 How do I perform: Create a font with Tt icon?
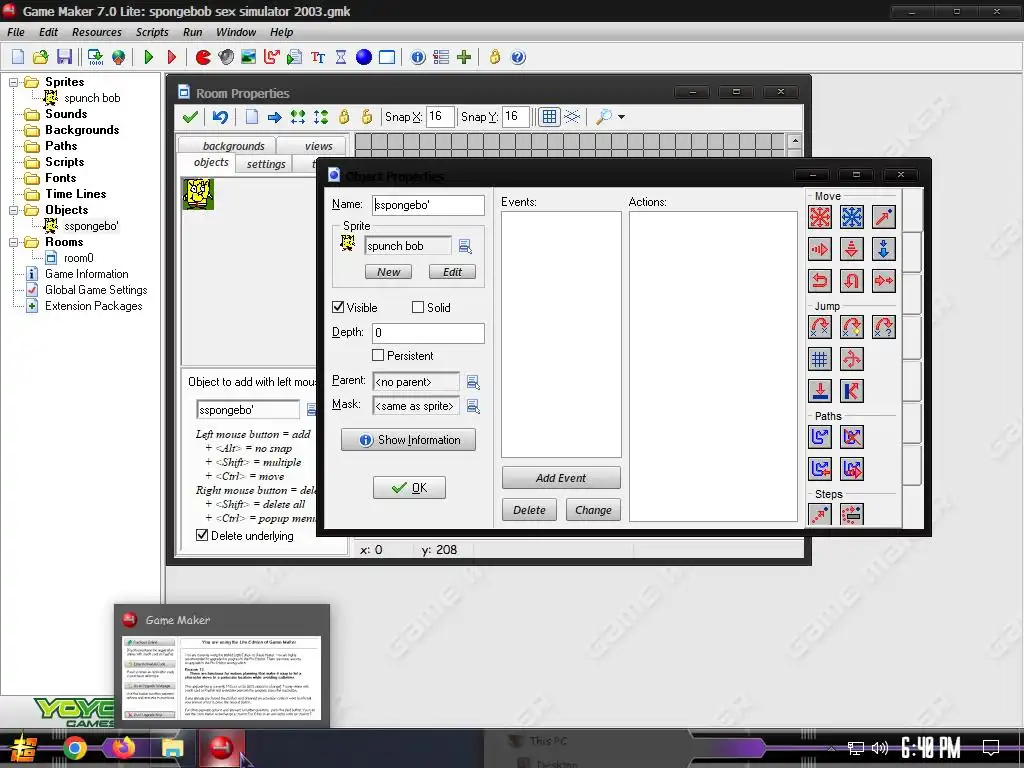point(318,57)
